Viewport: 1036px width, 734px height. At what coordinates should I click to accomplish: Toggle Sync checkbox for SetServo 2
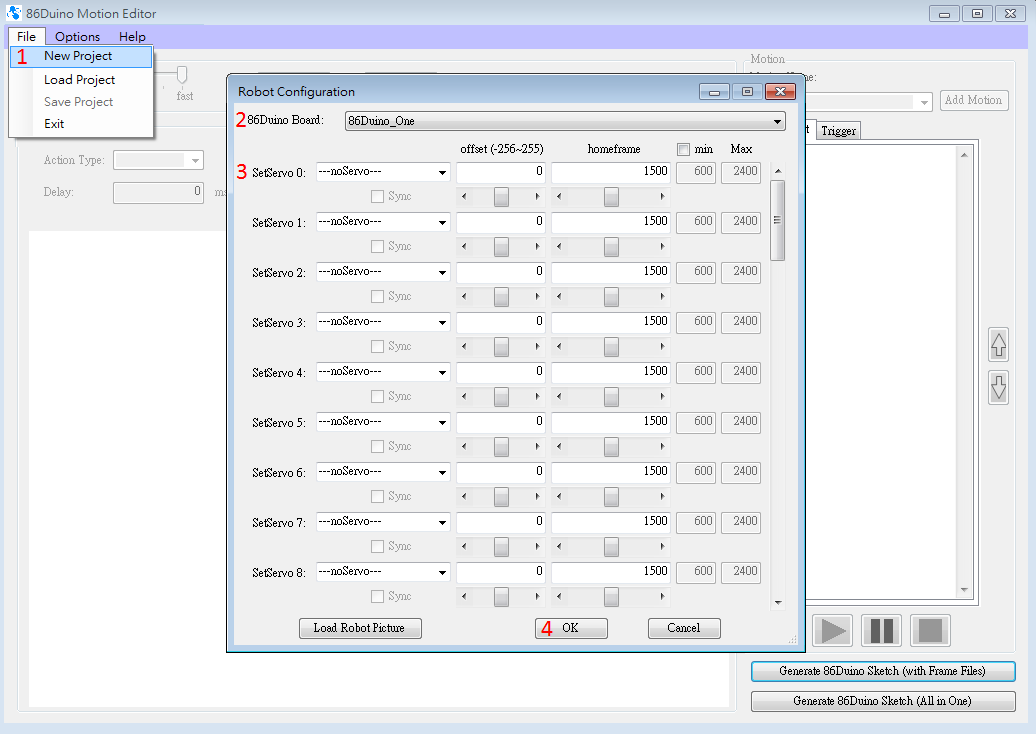tap(377, 297)
